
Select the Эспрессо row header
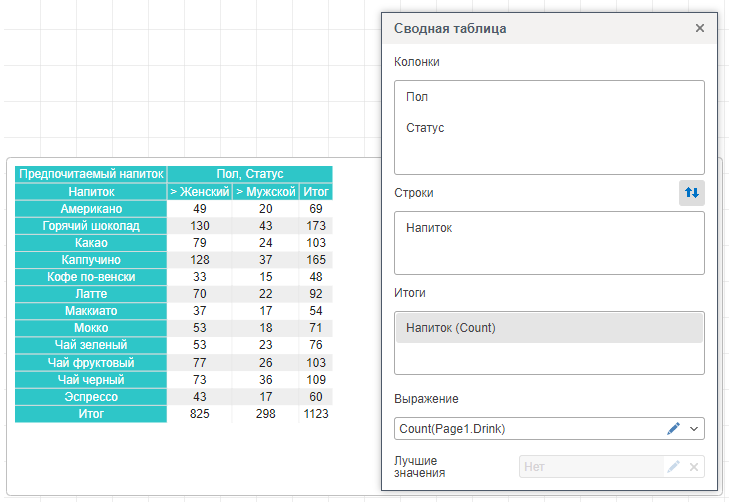91,397
